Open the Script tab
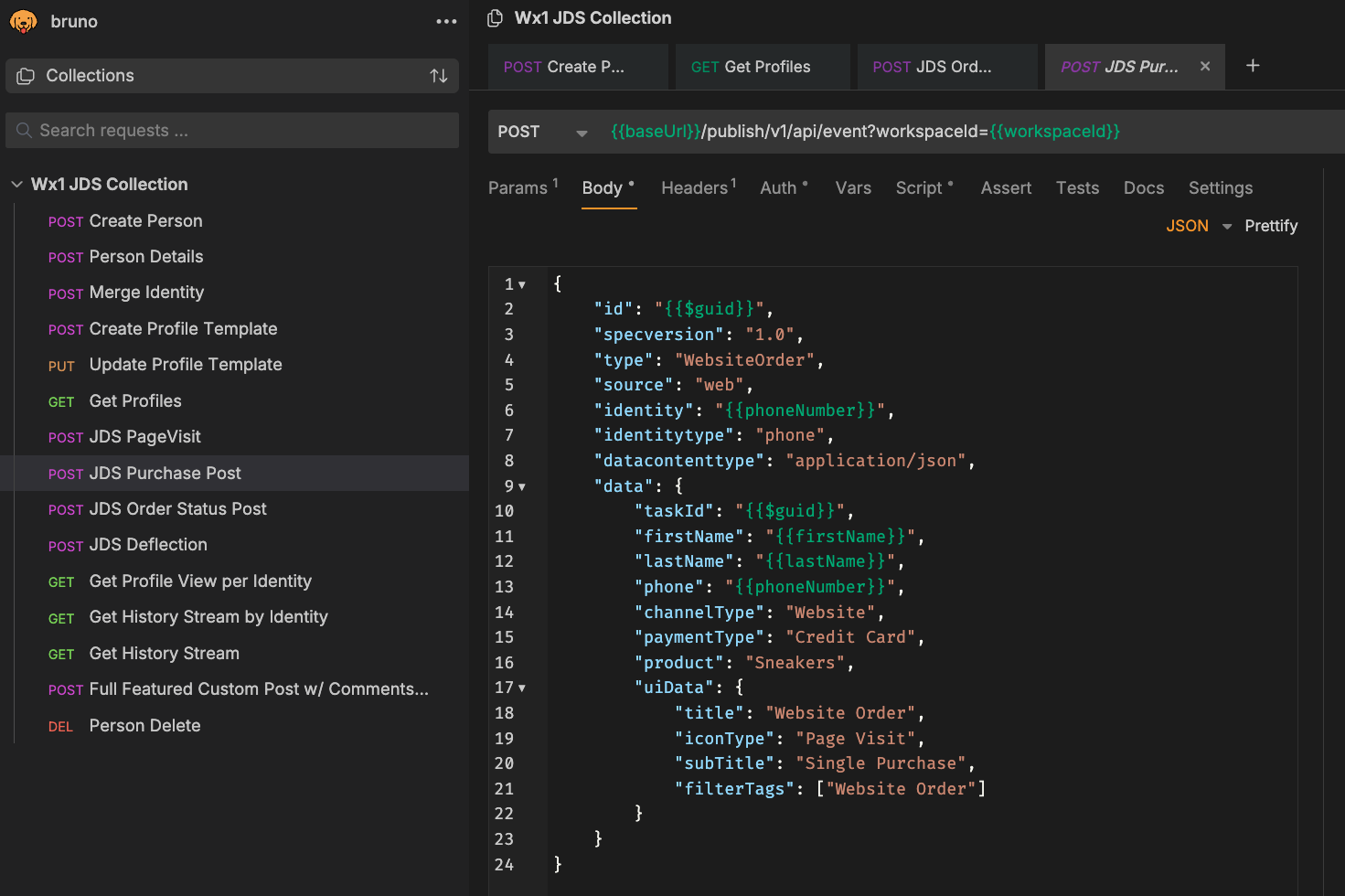 click(x=924, y=187)
